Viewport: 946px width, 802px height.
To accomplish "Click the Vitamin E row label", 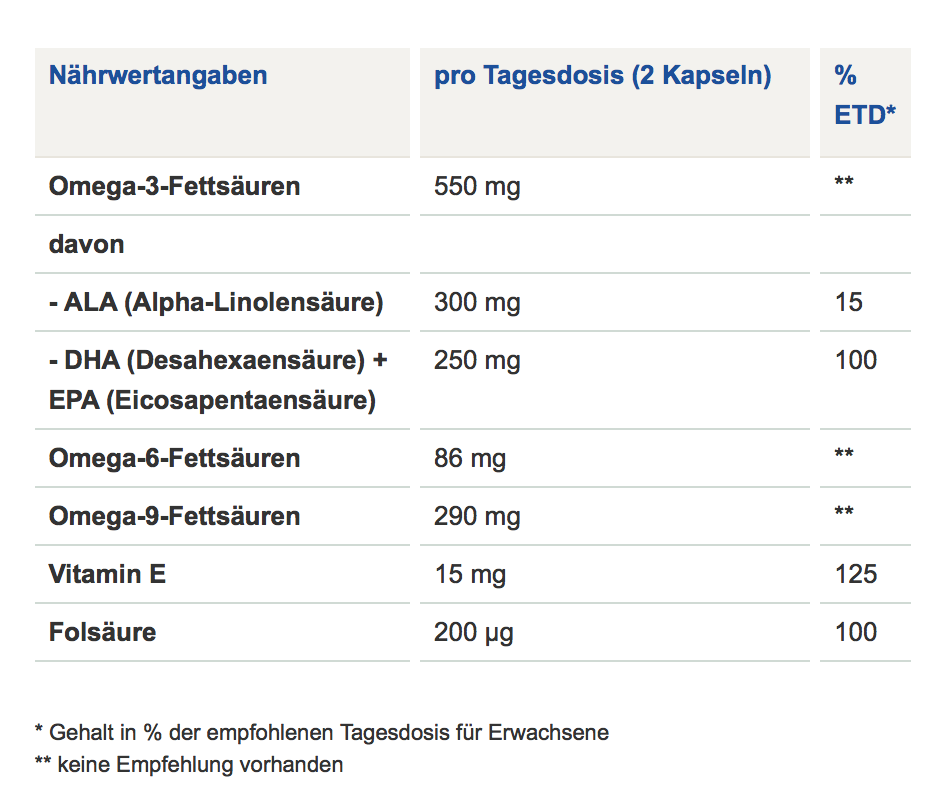I will pyautogui.click(x=107, y=574).
